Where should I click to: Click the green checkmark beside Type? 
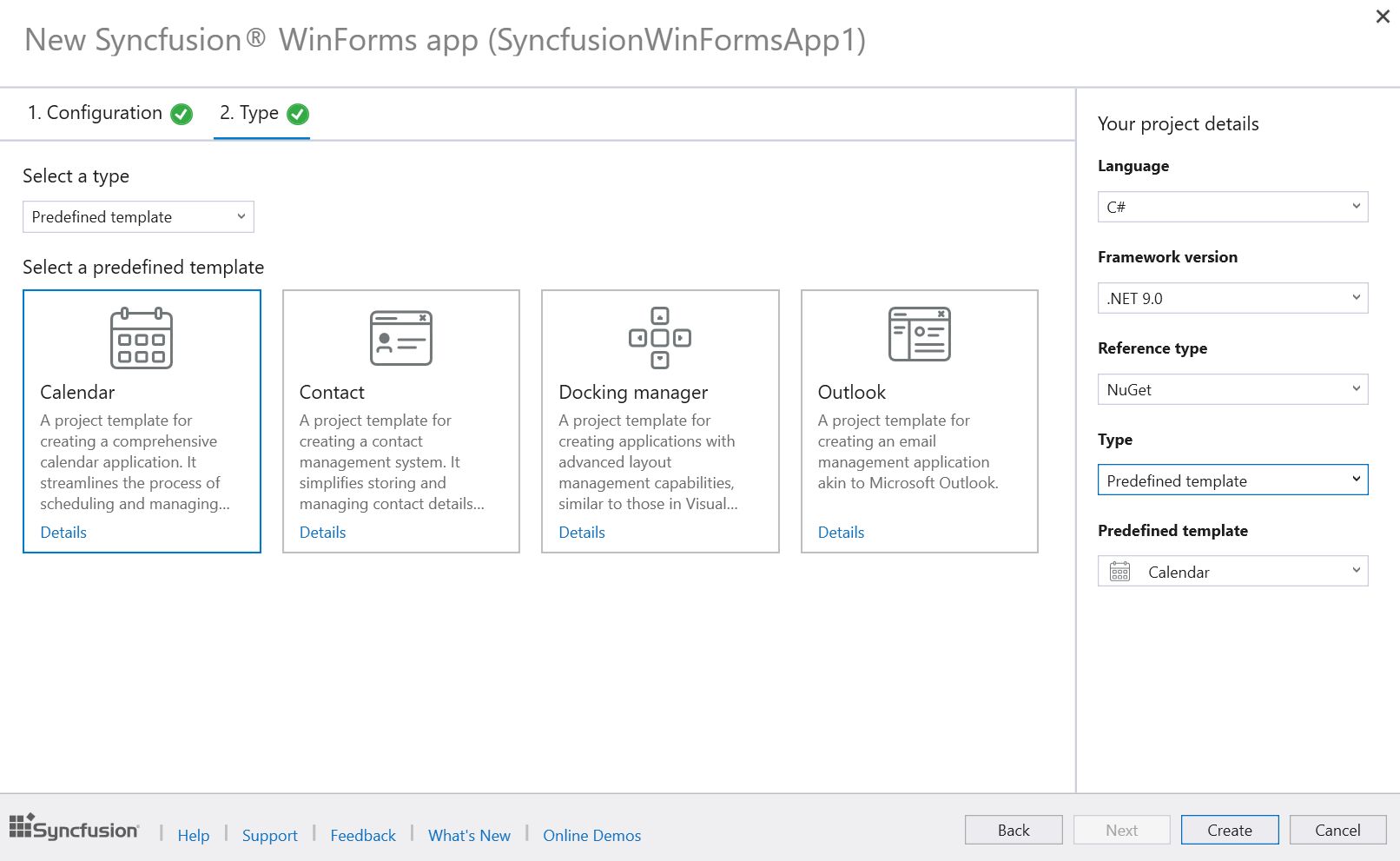[298, 114]
